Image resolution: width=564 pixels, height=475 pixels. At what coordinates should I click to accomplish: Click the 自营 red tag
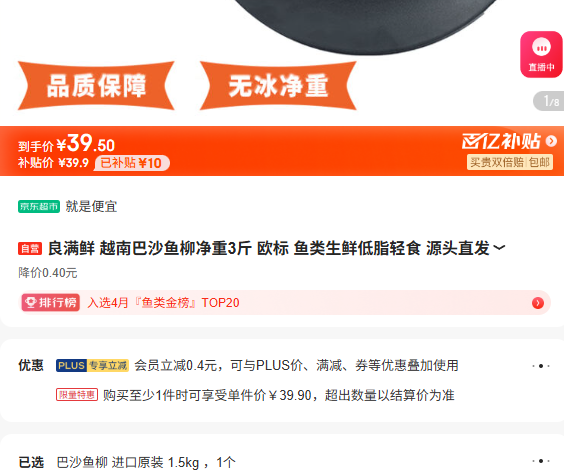tap(30, 248)
